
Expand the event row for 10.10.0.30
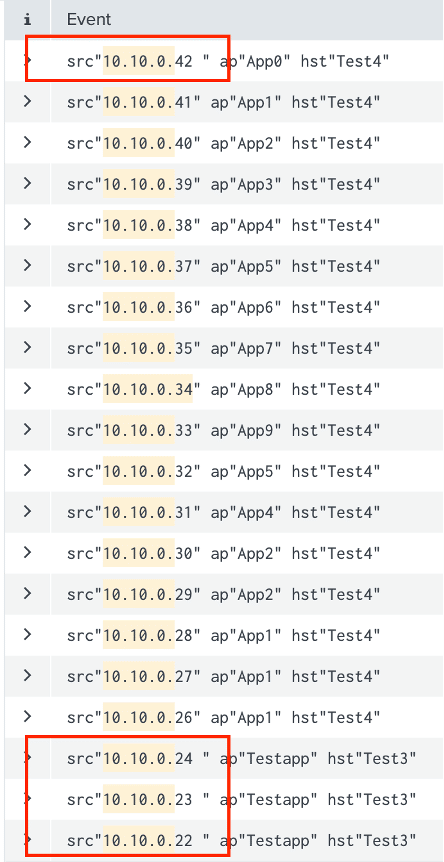coord(27,553)
